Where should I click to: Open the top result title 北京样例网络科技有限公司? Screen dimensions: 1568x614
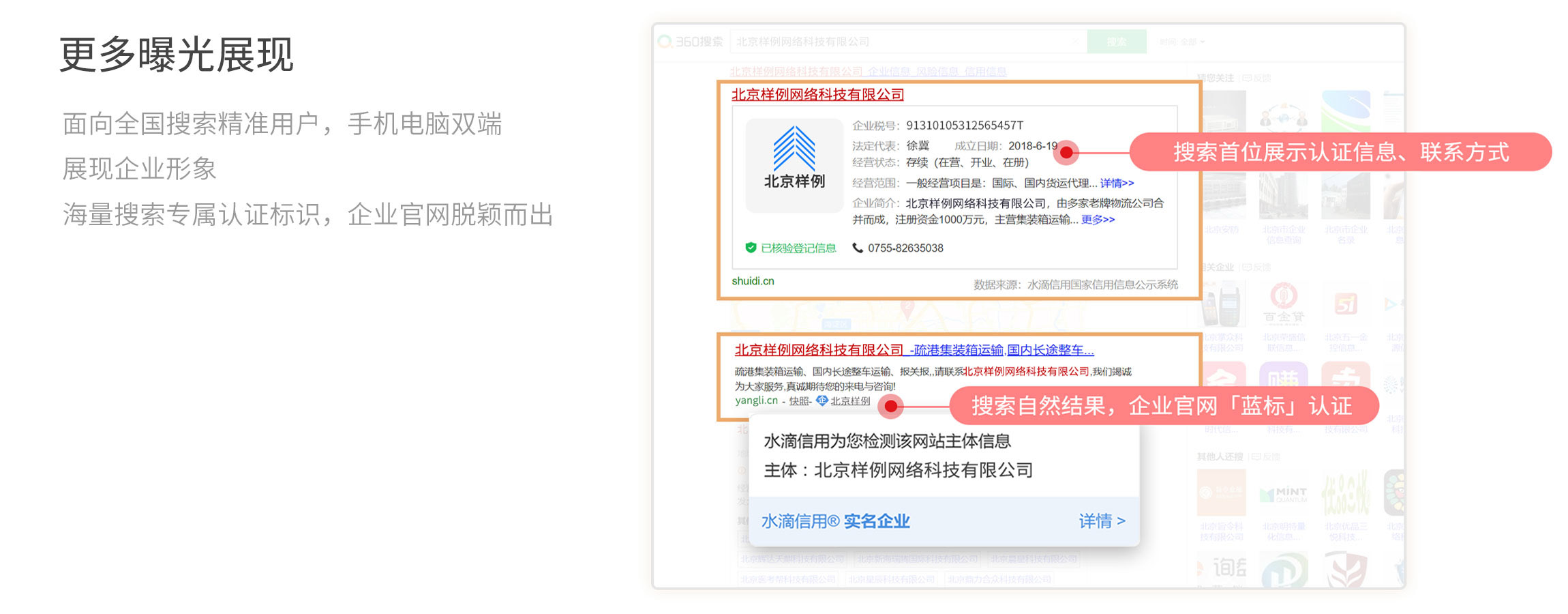(817, 95)
